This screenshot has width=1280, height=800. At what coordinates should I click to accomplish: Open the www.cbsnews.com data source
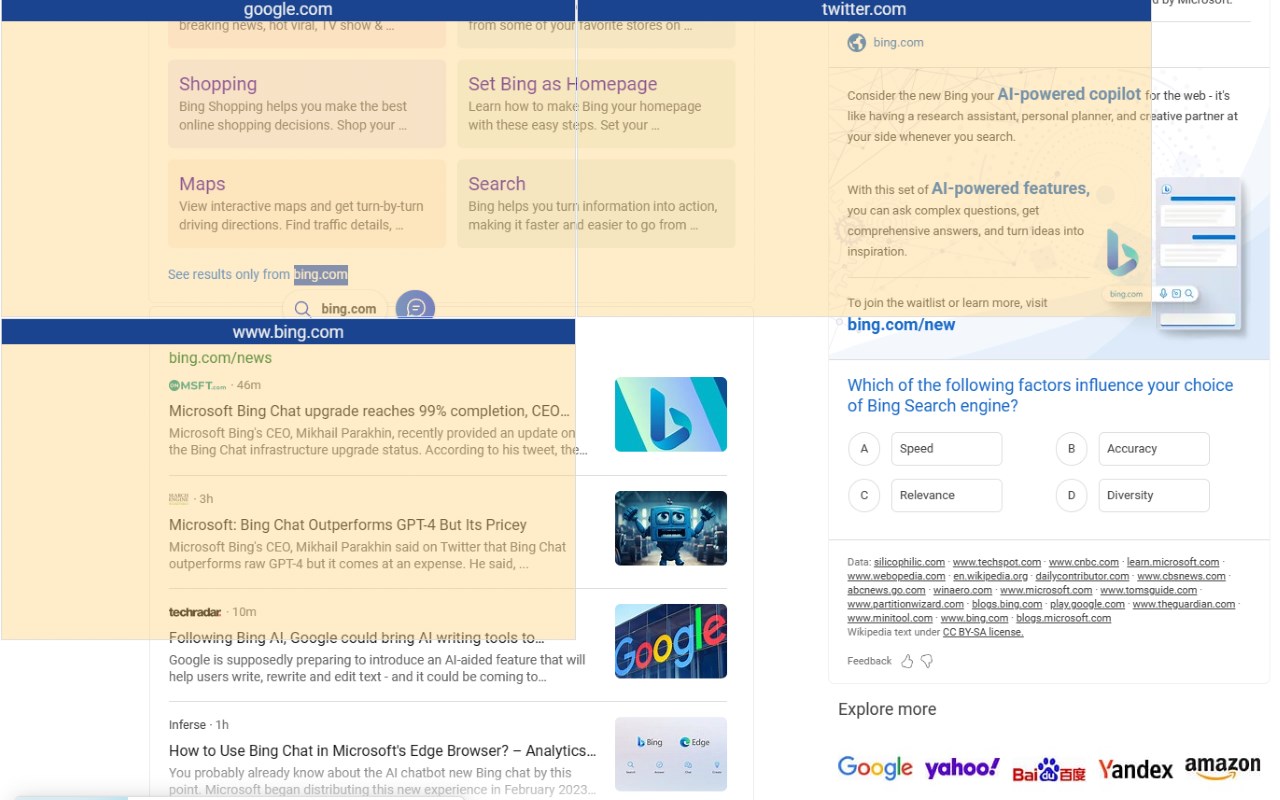[x=1181, y=576]
